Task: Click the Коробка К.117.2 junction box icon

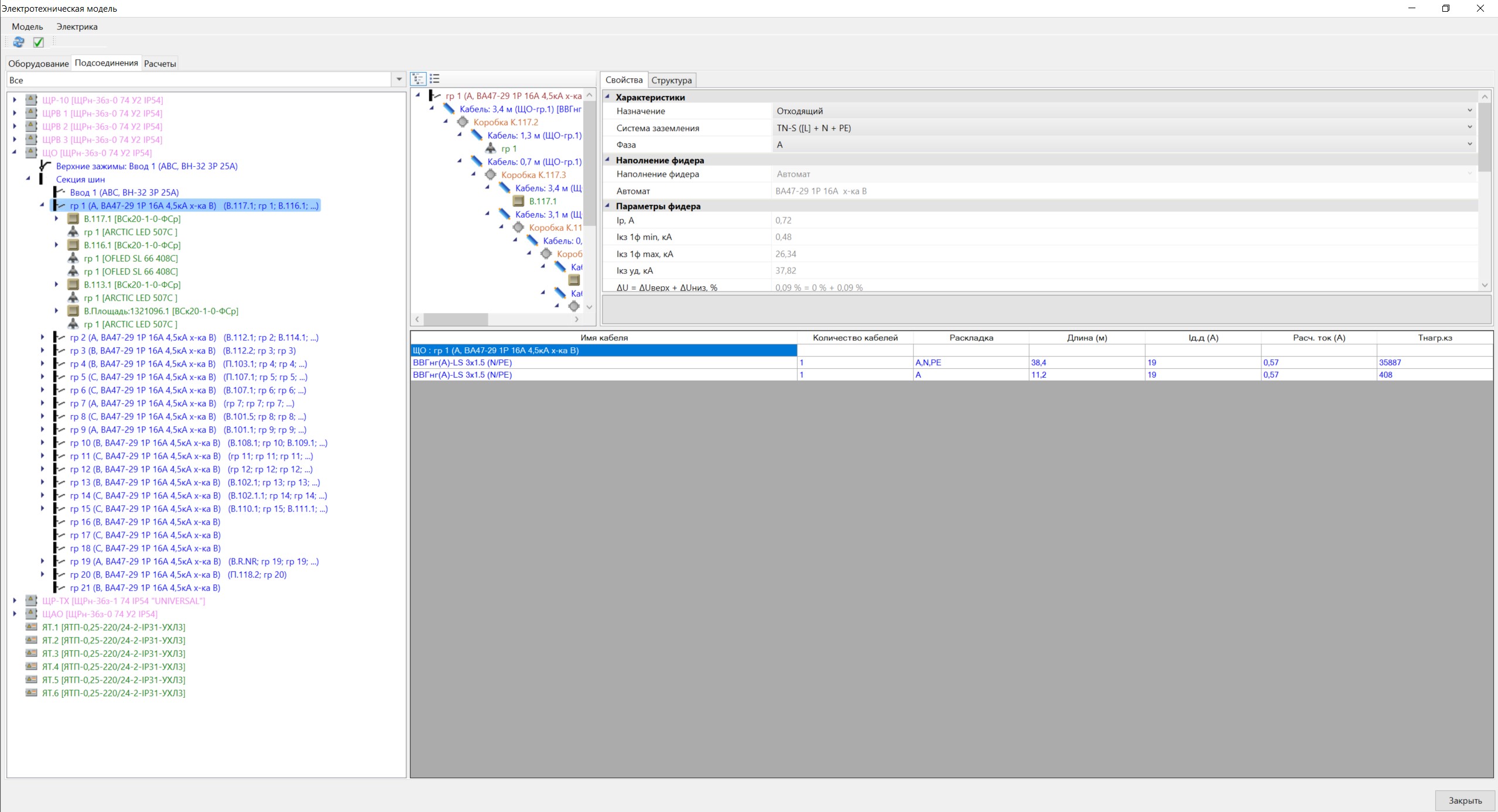Action: [463, 122]
